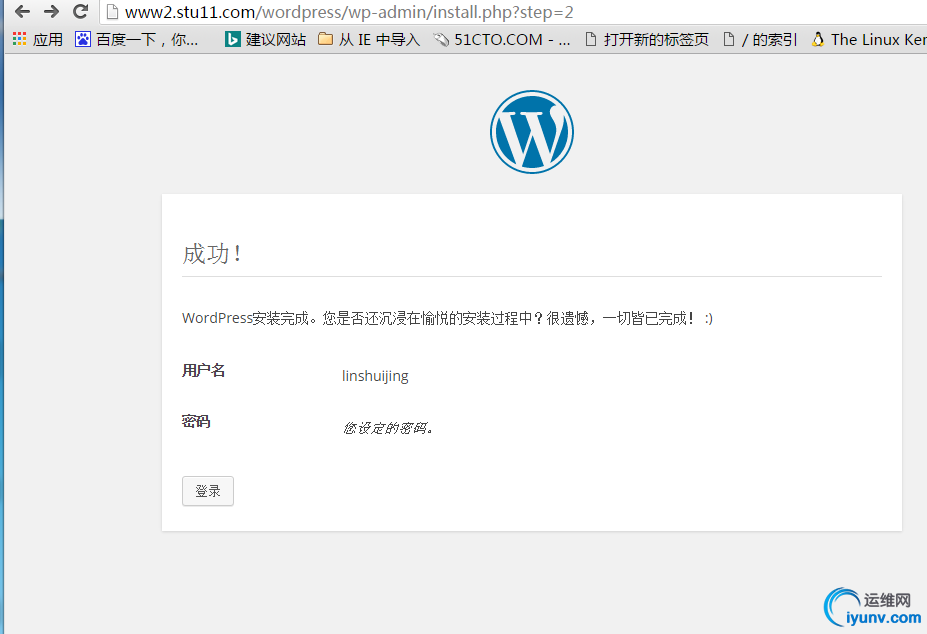
Task: Click the 您设定的密码 text
Action: [x=388, y=428]
